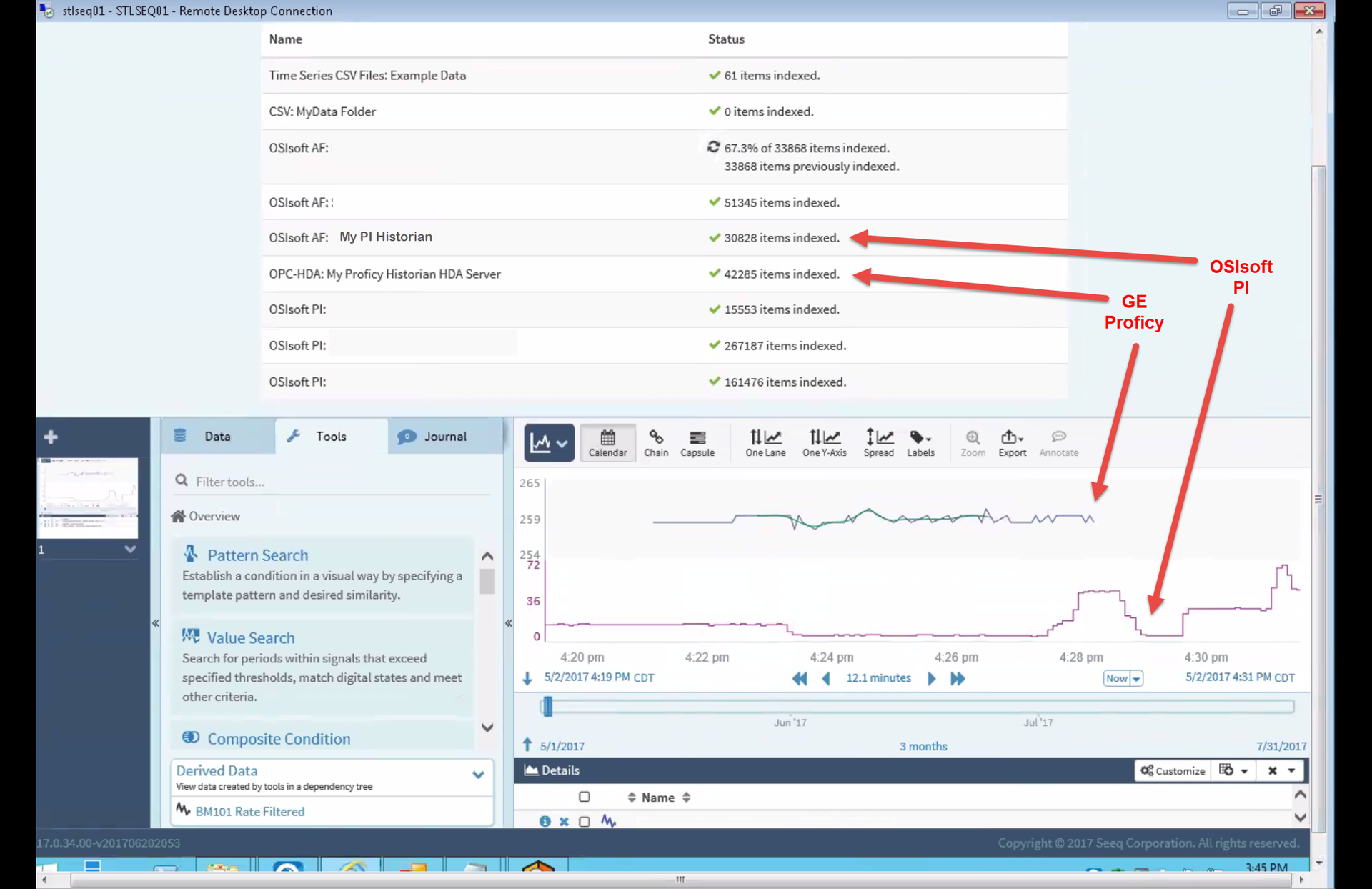The image size is (1372, 889).
Task: Click the Customize button in Details
Action: tap(1172, 770)
